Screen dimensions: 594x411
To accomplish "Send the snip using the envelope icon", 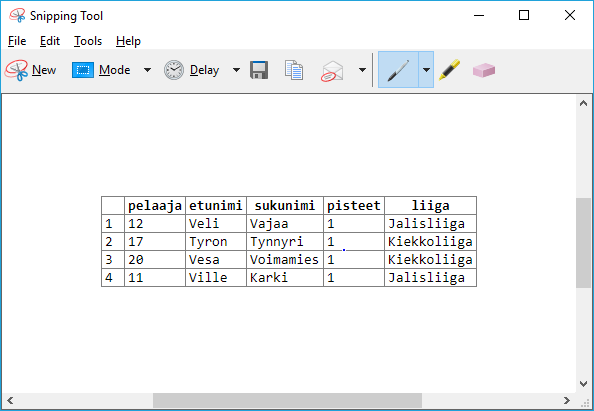I will pyautogui.click(x=332, y=71).
